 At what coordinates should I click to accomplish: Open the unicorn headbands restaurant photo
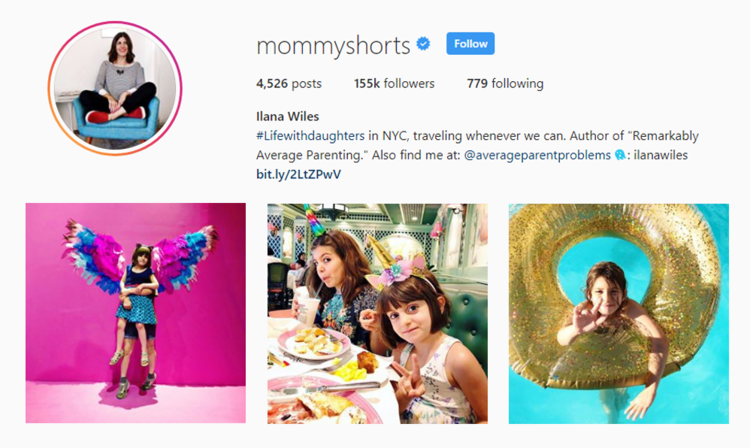377,314
